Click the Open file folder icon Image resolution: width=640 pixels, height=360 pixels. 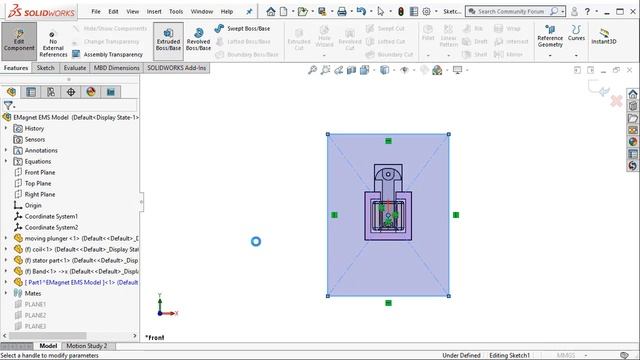302,12
